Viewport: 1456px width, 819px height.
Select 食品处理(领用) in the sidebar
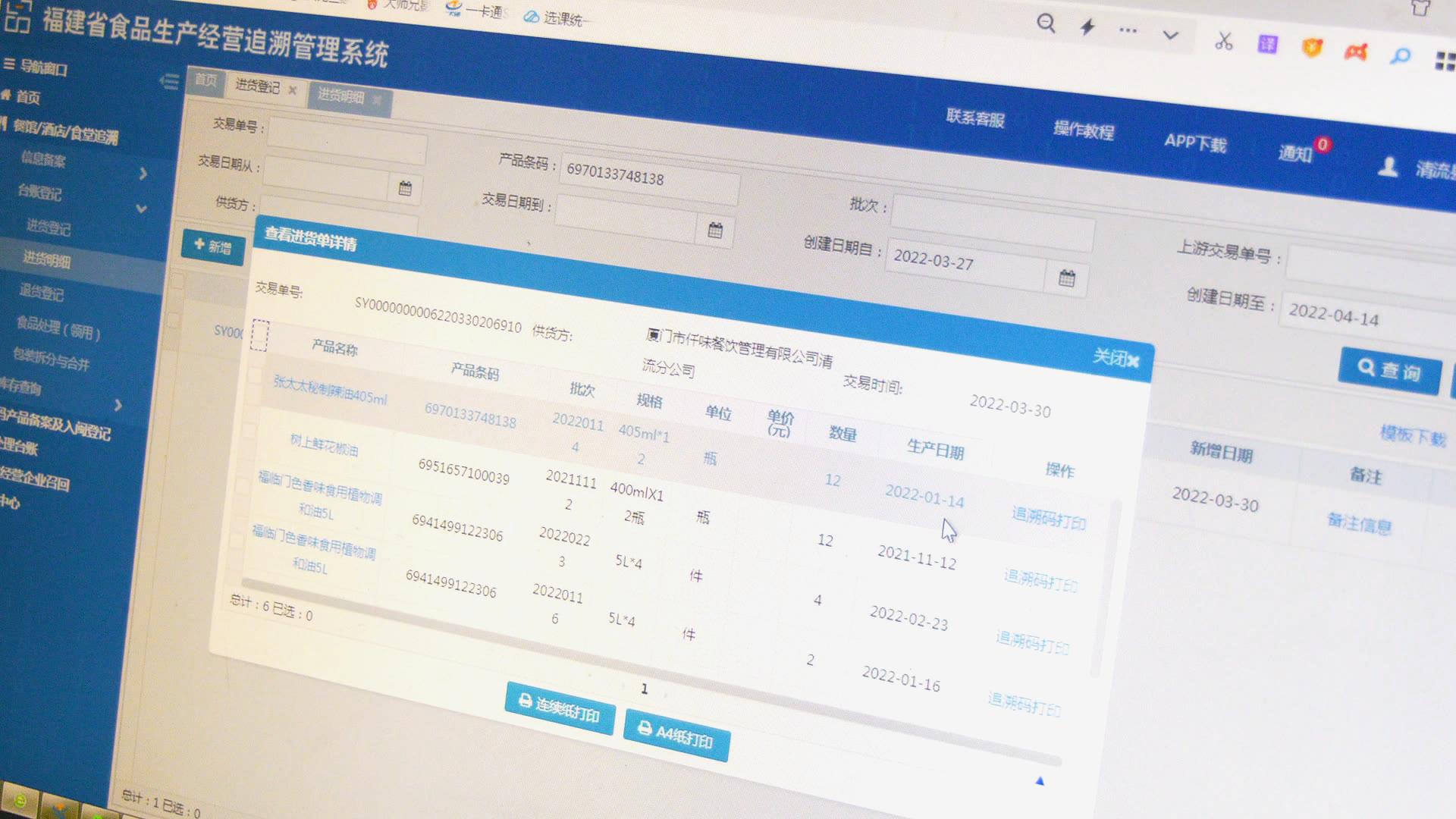coord(58,328)
